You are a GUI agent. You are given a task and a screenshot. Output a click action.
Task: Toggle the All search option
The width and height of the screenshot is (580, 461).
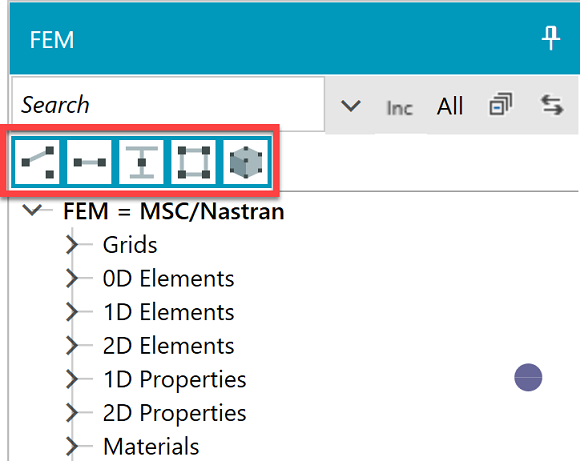[450, 106]
